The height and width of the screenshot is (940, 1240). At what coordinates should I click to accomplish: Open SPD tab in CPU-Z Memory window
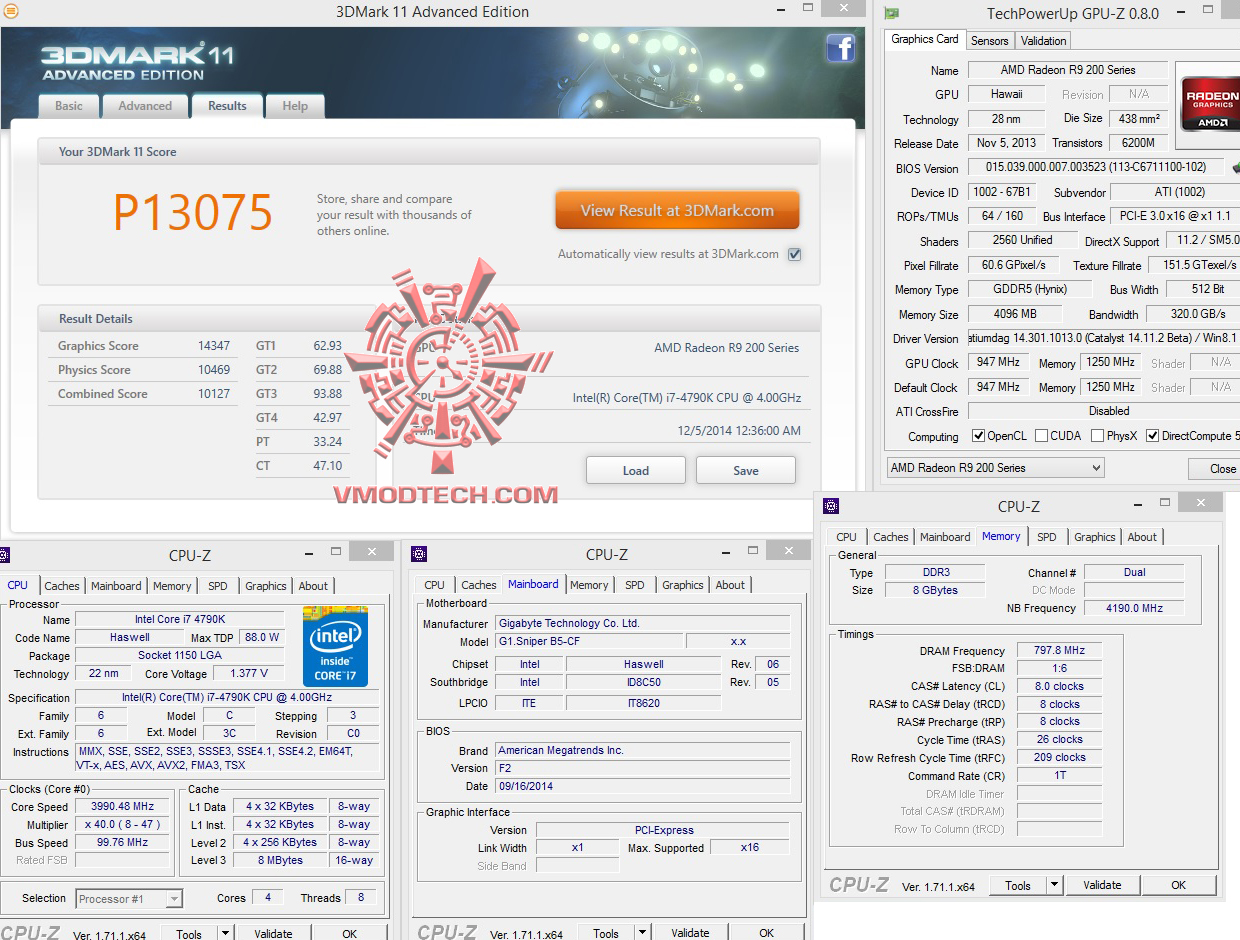point(1047,537)
